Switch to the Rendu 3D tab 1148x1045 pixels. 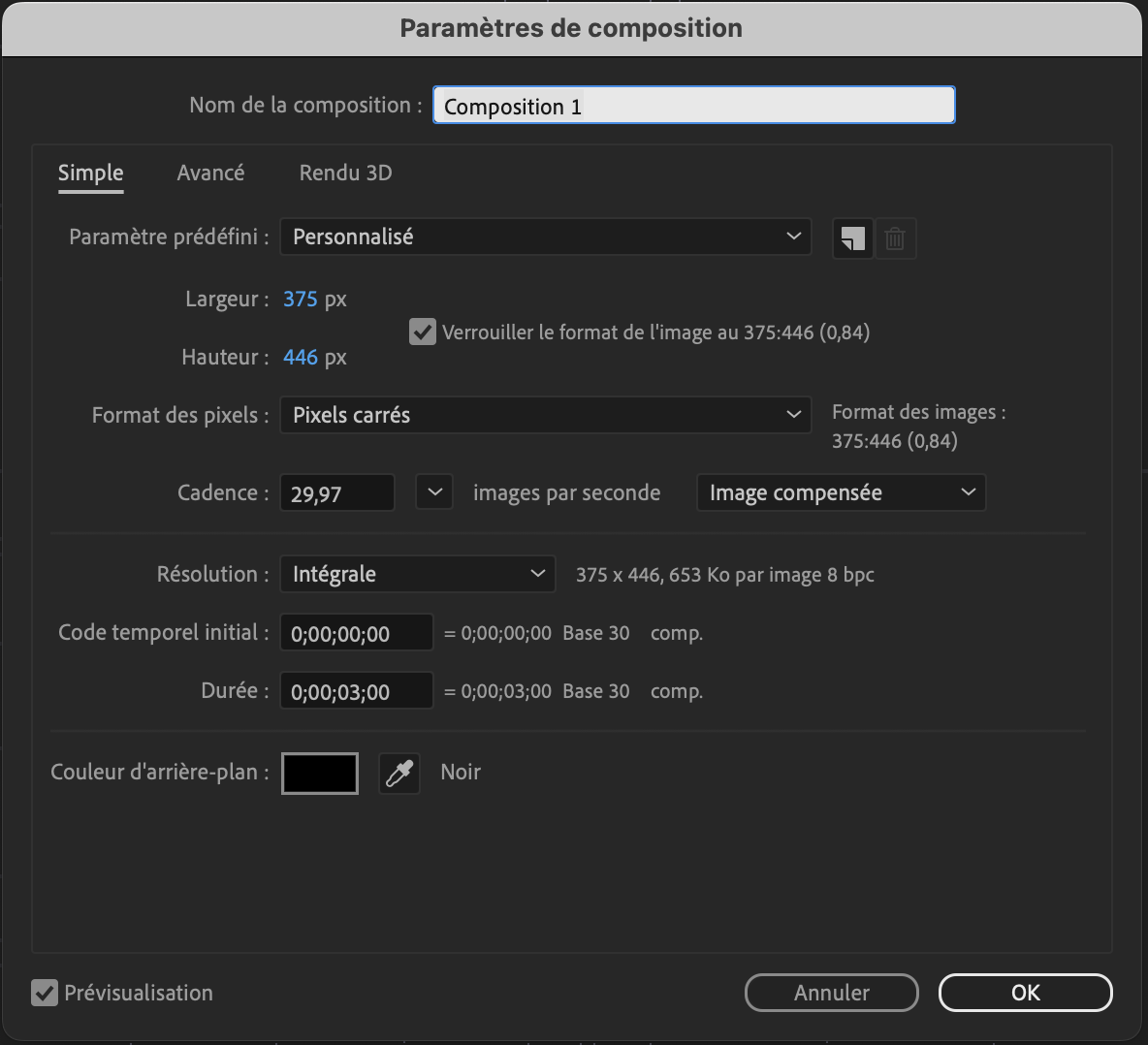[x=345, y=173]
